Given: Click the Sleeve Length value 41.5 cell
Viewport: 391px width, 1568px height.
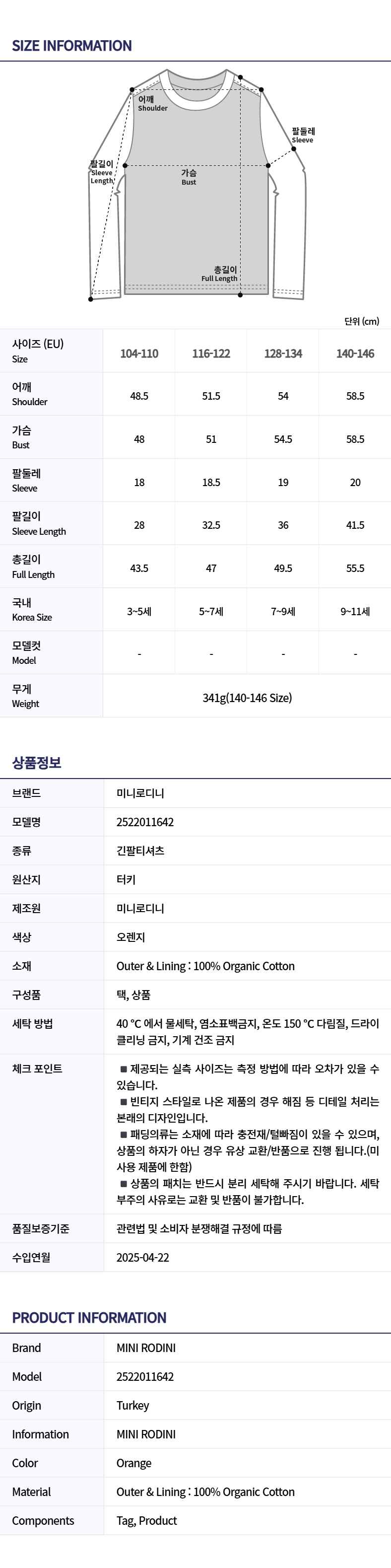Looking at the screenshot, I should (x=355, y=525).
